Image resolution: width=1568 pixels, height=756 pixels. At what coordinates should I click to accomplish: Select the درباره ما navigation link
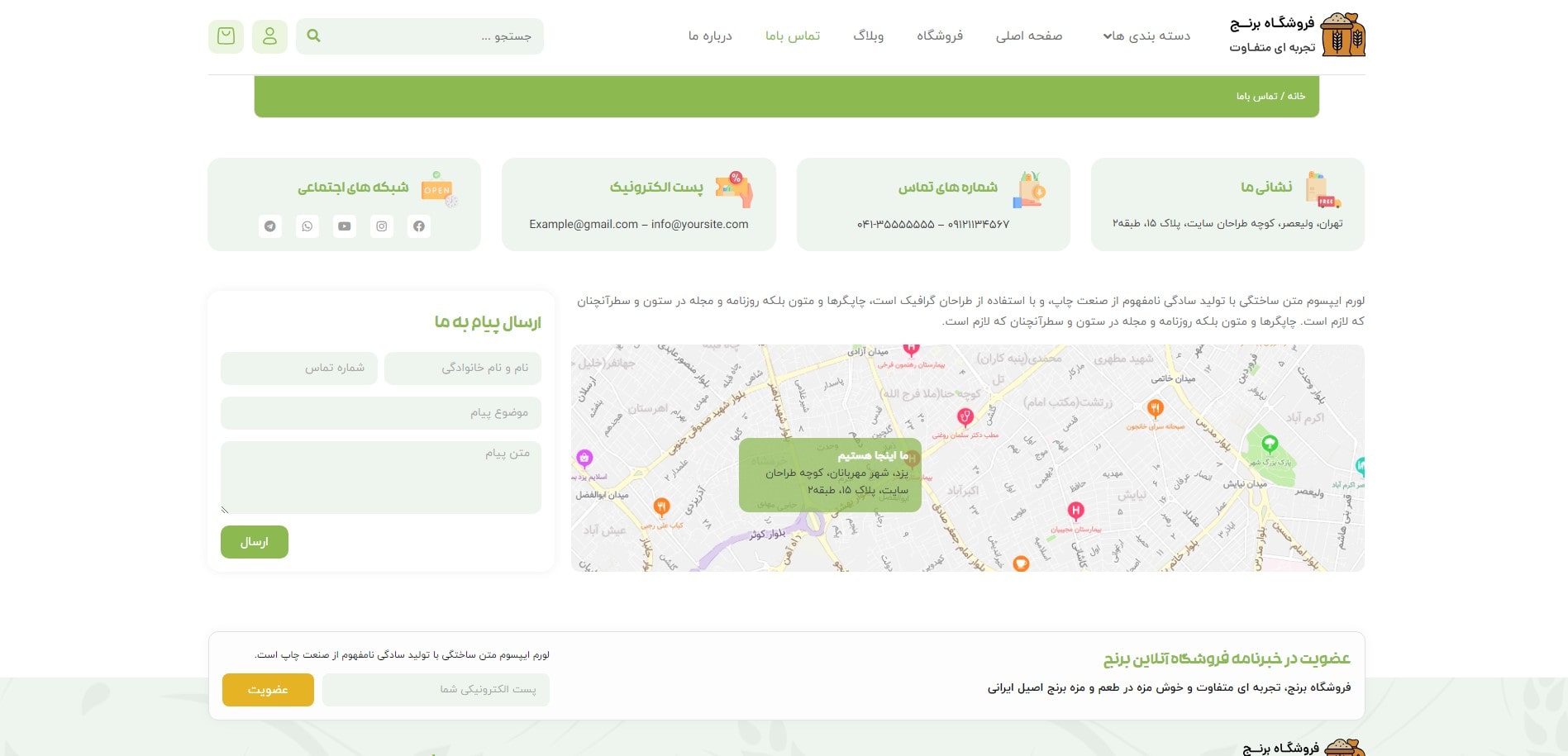click(707, 36)
